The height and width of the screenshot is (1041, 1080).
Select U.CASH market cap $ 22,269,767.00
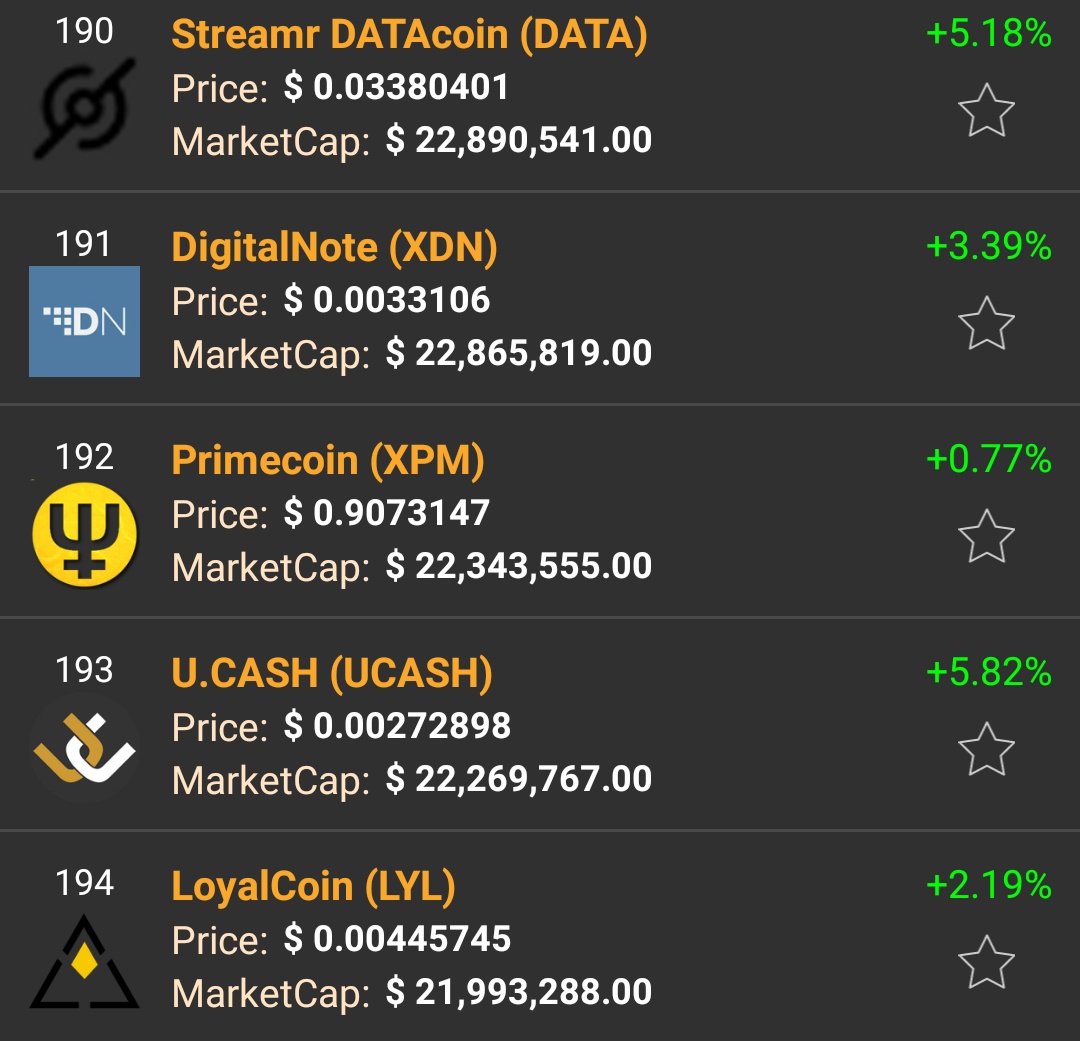(x=519, y=779)
